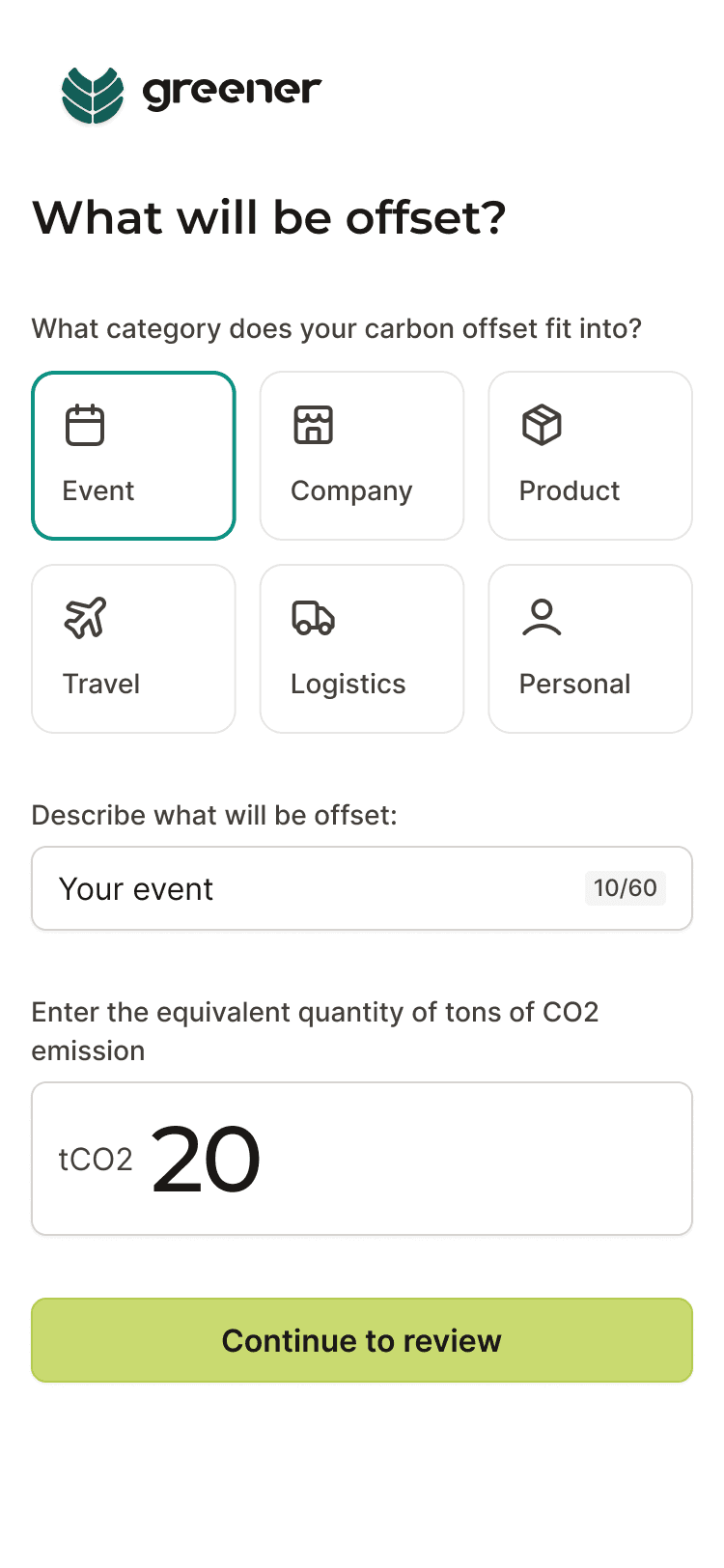
Task: Click the 10/60 character counter badge
Action: (x=625, y=888)
